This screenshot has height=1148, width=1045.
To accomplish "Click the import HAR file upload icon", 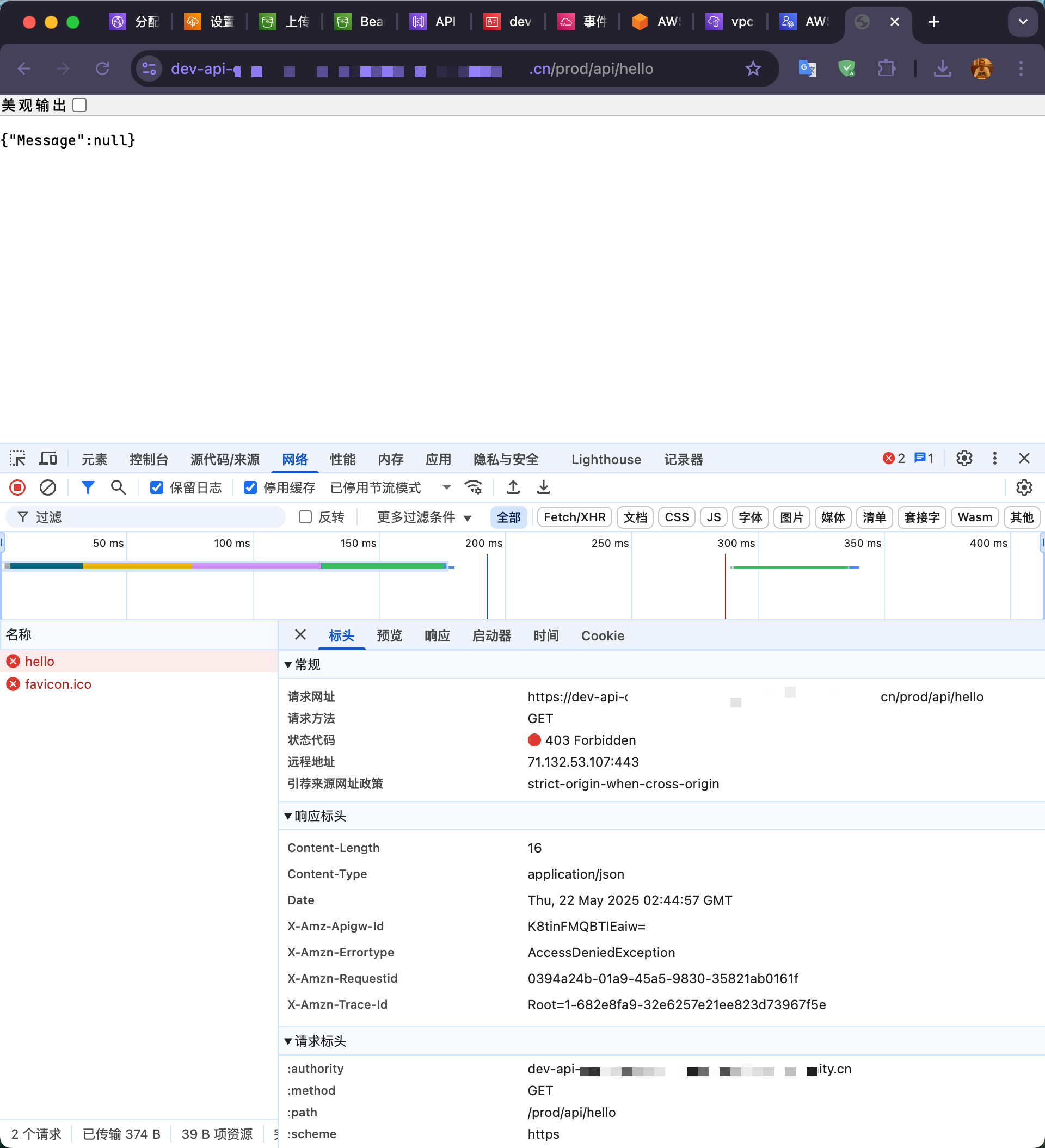I will point(513,487).
